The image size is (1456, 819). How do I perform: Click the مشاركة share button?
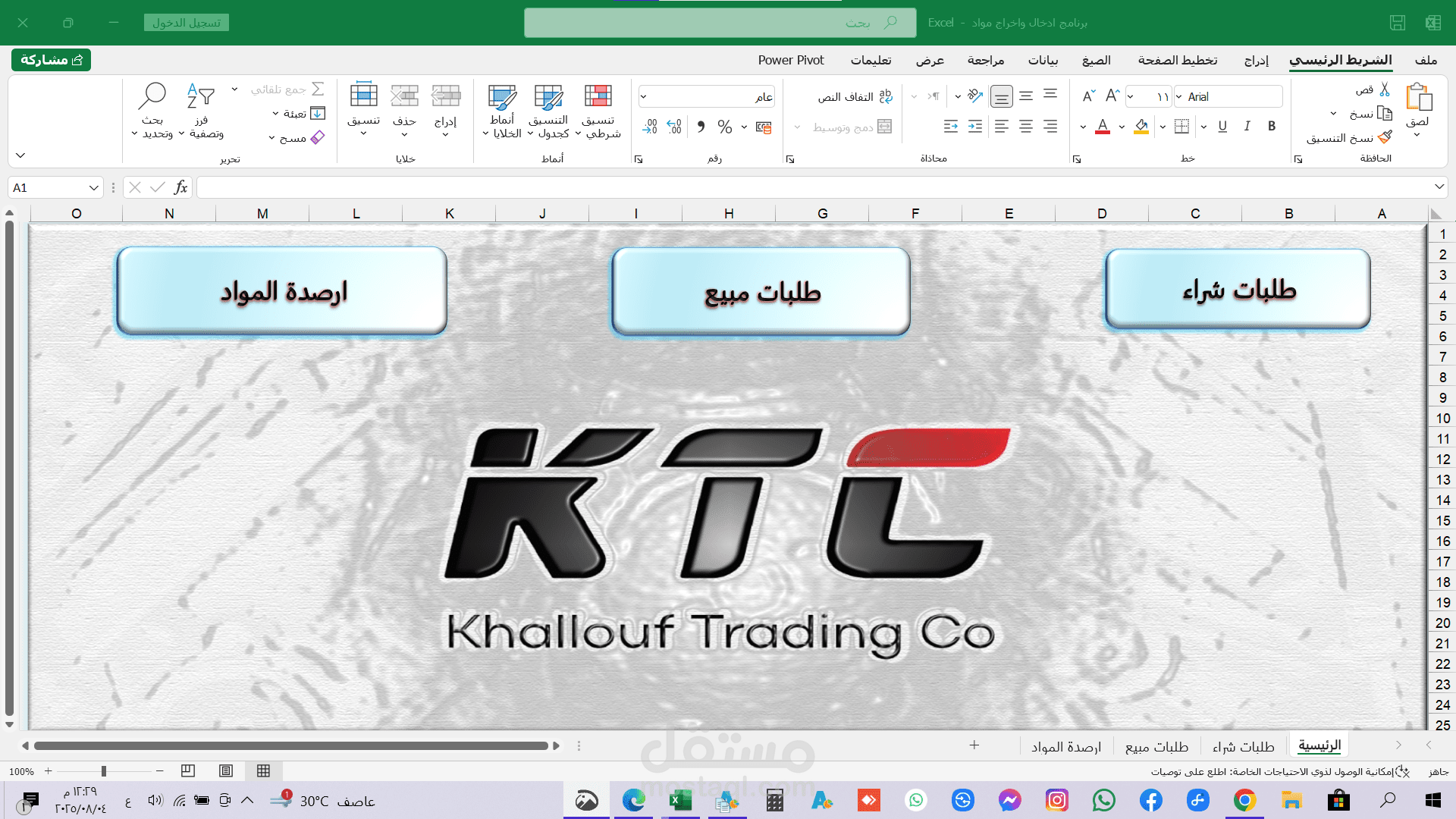[52, 60]
